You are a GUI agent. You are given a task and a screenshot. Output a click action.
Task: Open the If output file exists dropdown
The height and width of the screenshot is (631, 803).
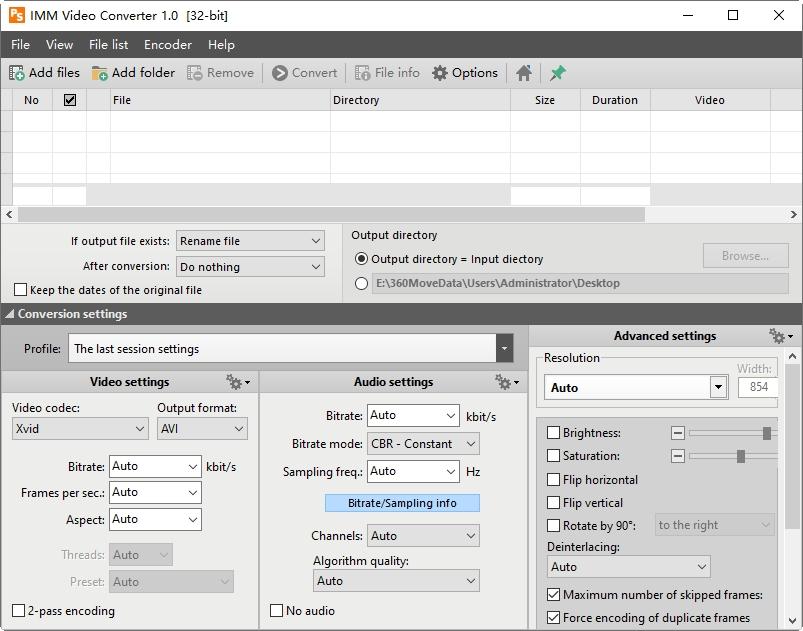point(250,241)
